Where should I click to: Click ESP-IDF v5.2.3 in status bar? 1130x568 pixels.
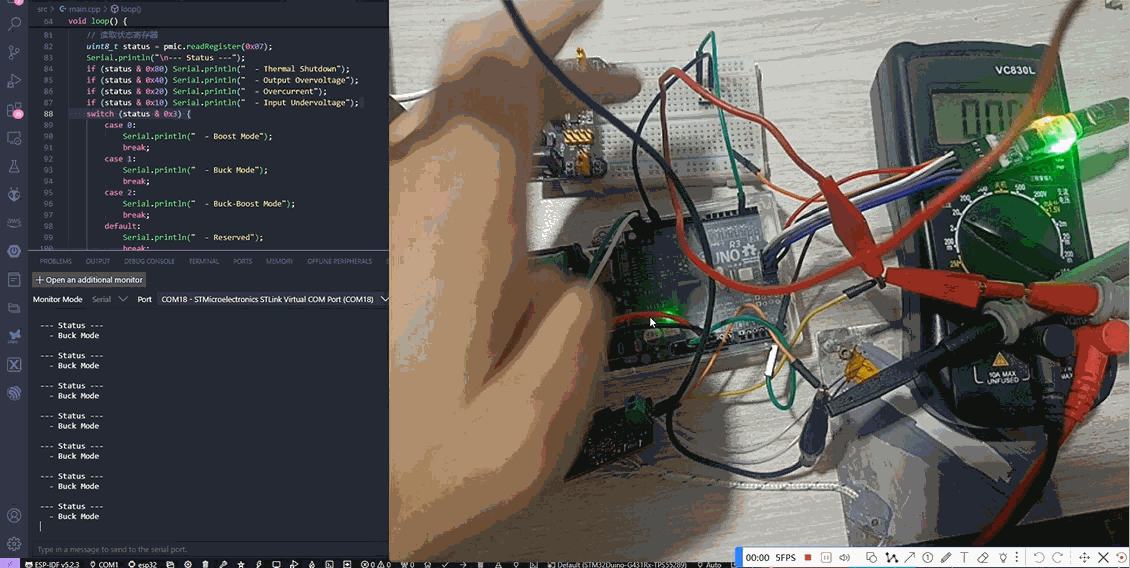[52, 564]
